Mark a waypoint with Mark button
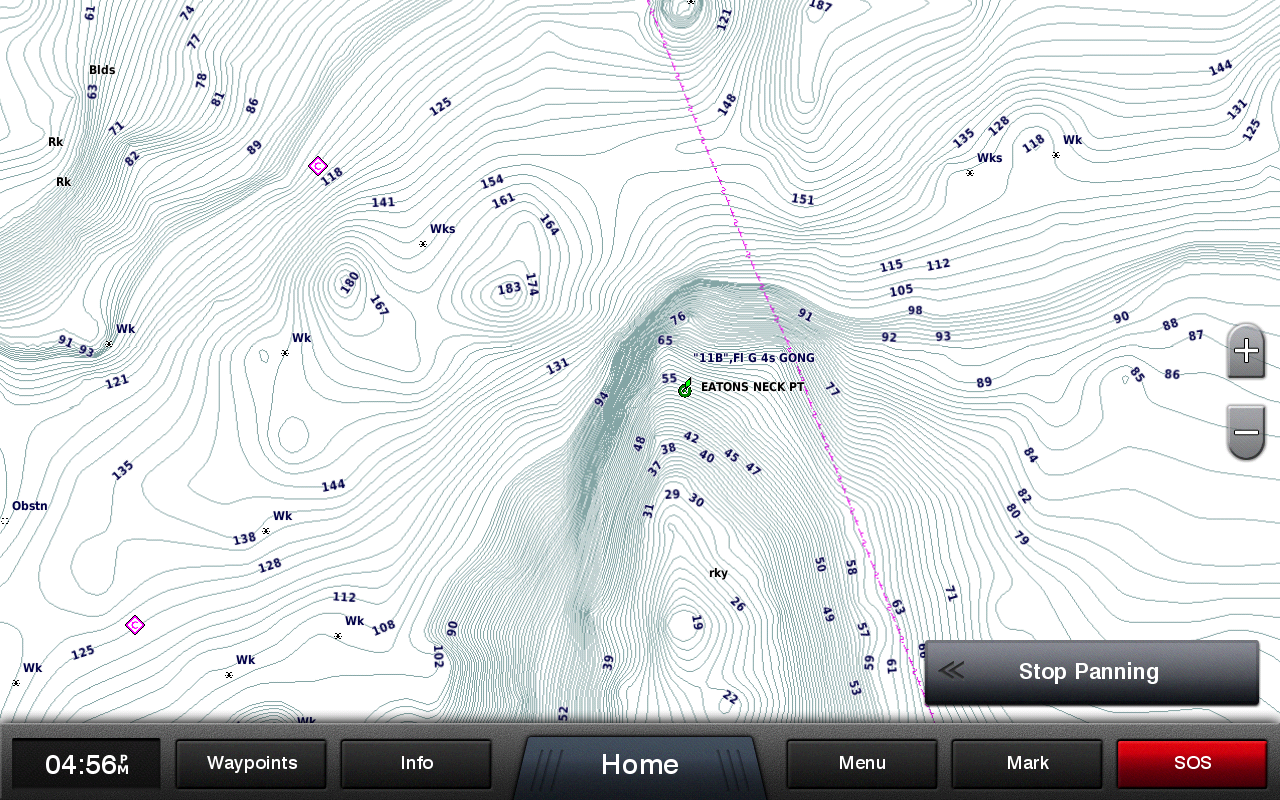The width and height of the screenshot is (1280, 800). click(x=1027, y=764)
